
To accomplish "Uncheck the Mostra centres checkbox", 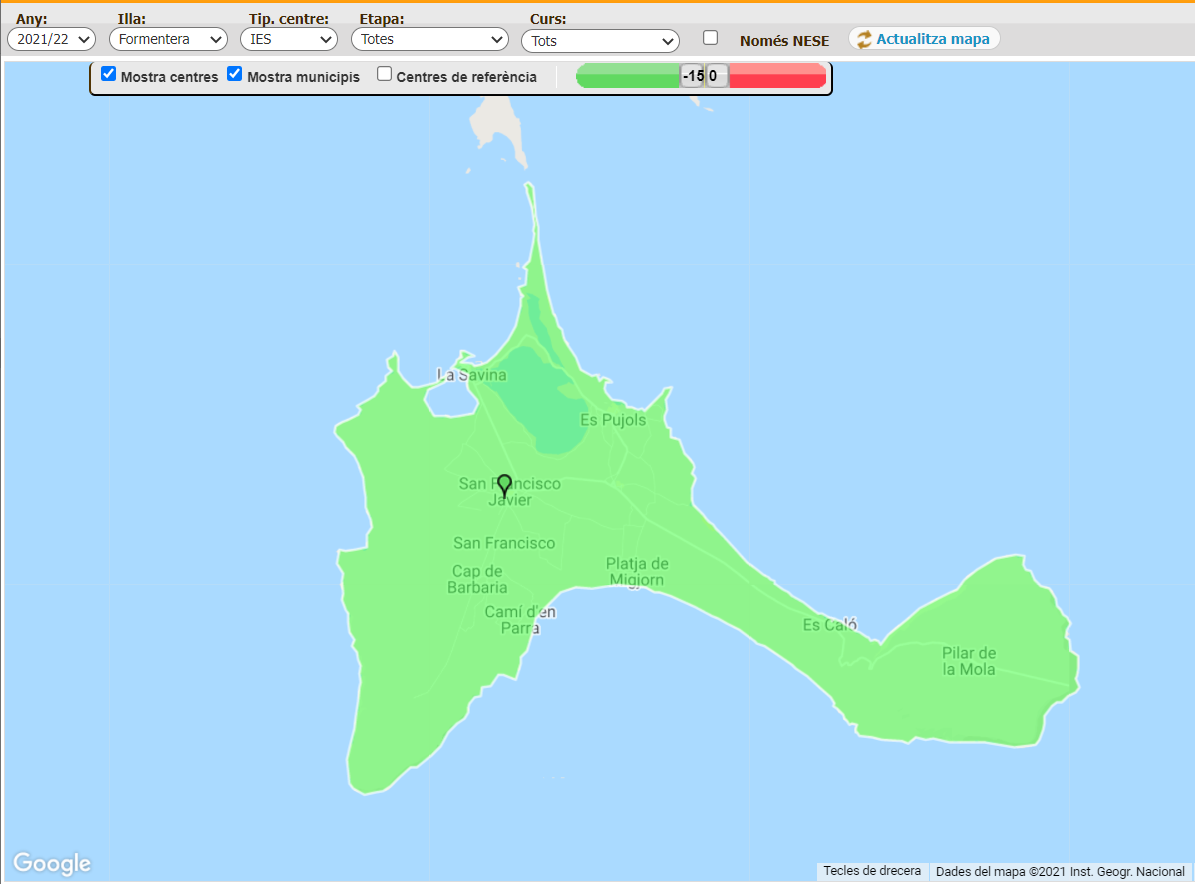I will tap(108, 74).
